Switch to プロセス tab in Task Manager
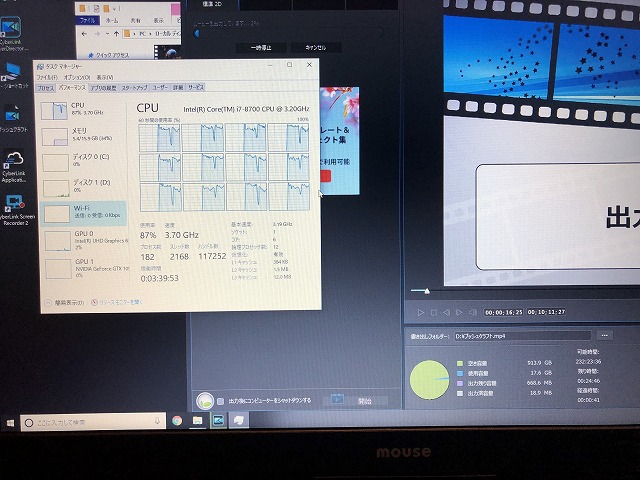This screenshot has width=640, height=480. point(45,88)
